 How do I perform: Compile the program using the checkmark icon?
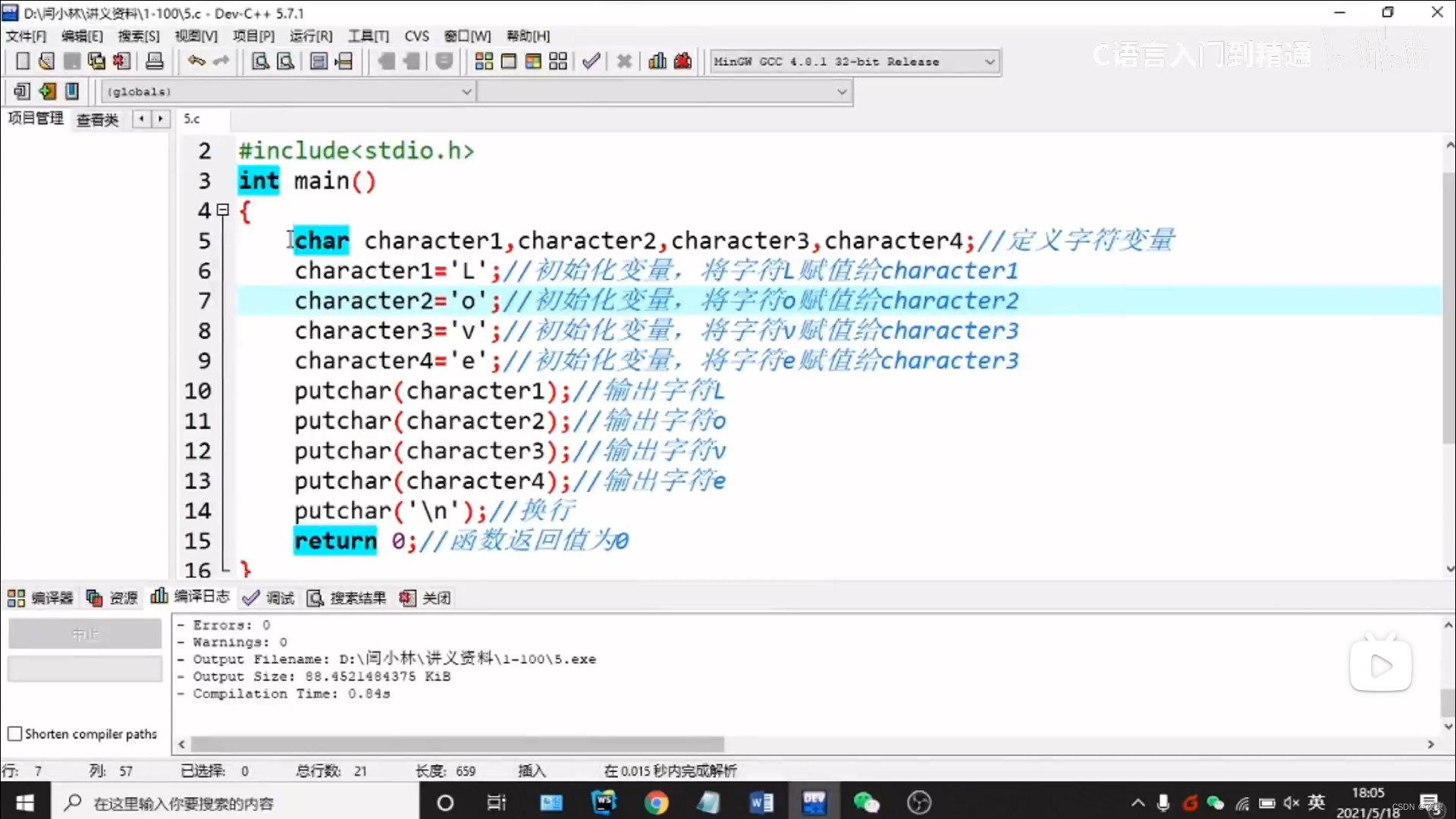[x=591, y=61]
